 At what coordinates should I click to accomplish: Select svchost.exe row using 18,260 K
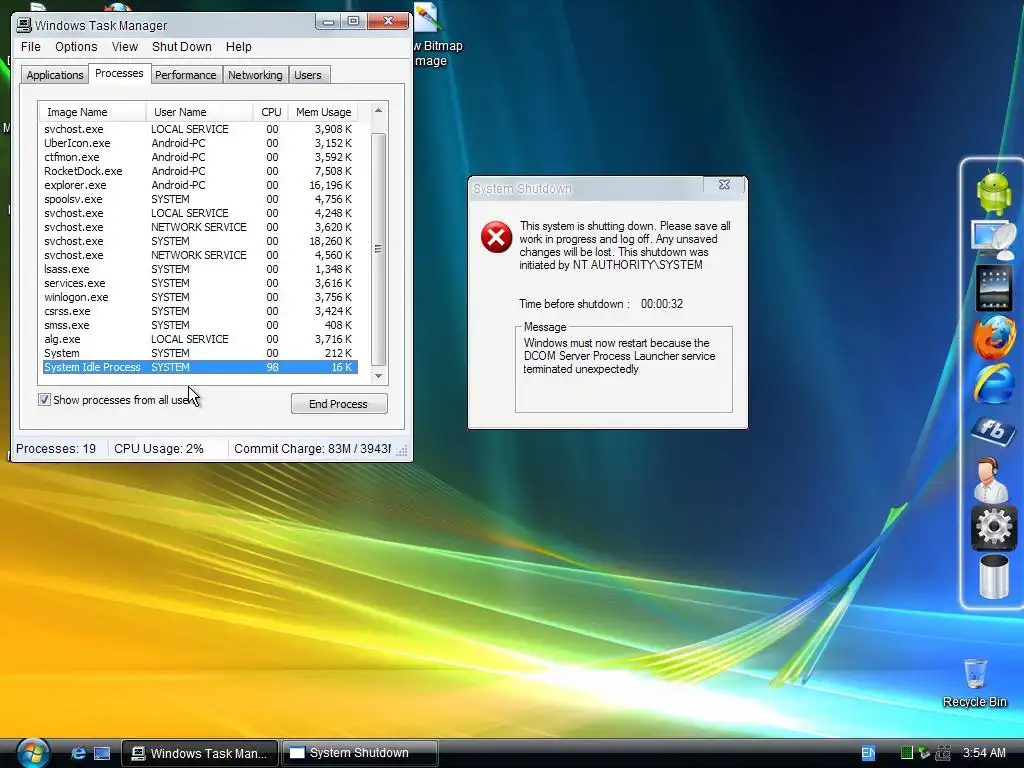click(x=200, y=241)
